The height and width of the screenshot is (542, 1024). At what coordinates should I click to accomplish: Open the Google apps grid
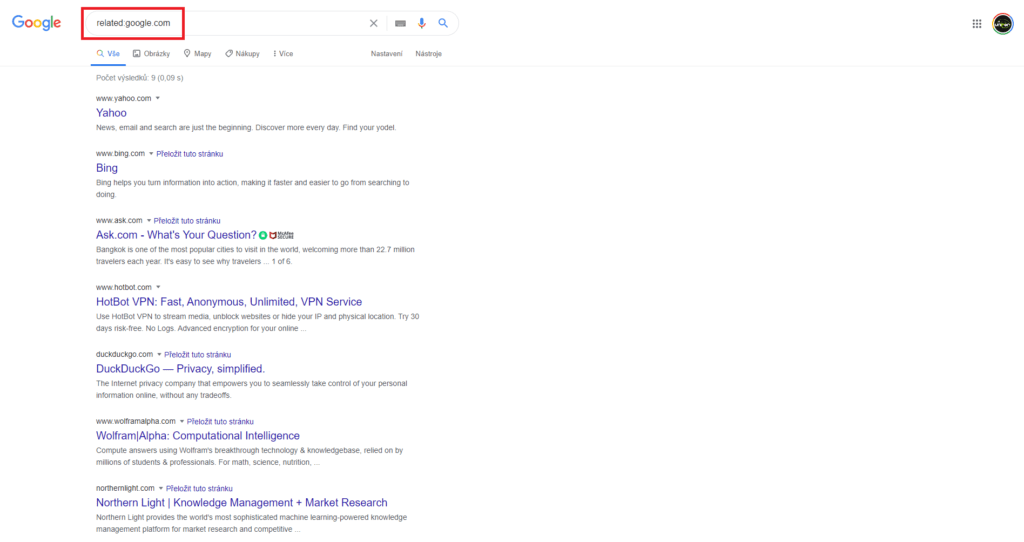click(x=977, y=24)
